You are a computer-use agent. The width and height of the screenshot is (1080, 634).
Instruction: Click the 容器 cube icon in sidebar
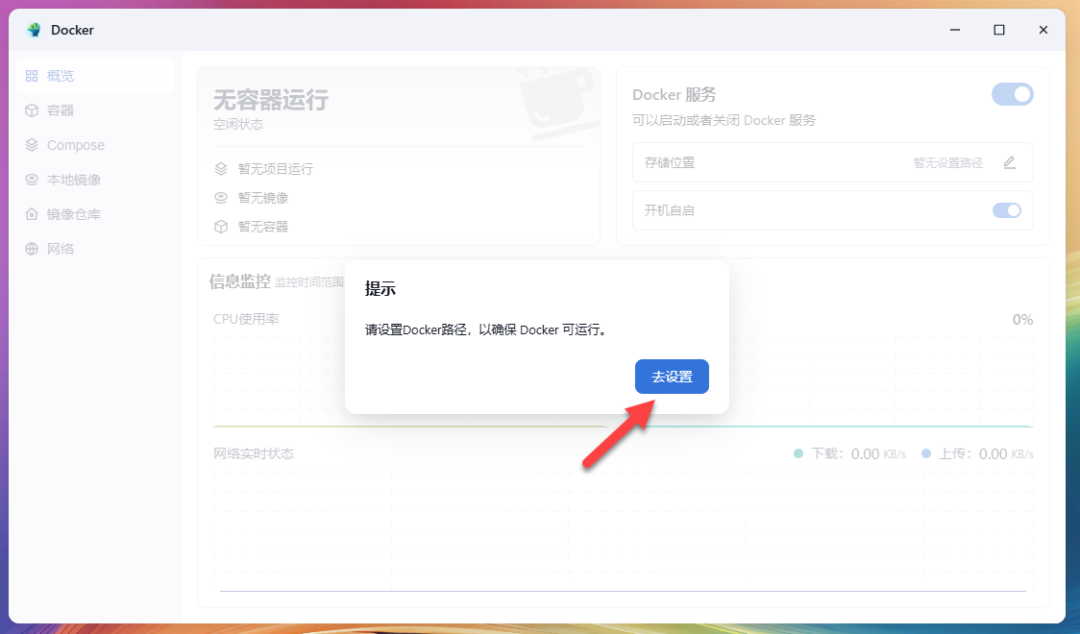click(x=32, y=110)
